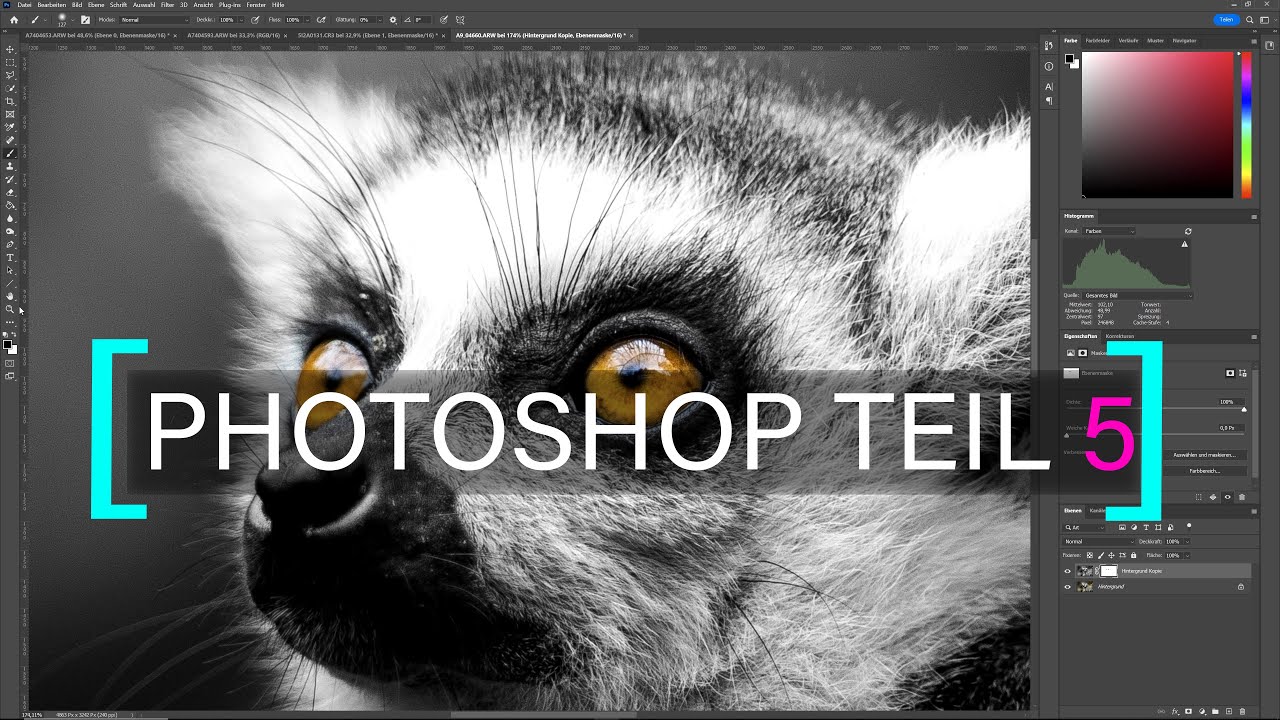Click the hue spectrum slider

(1246, 125)
